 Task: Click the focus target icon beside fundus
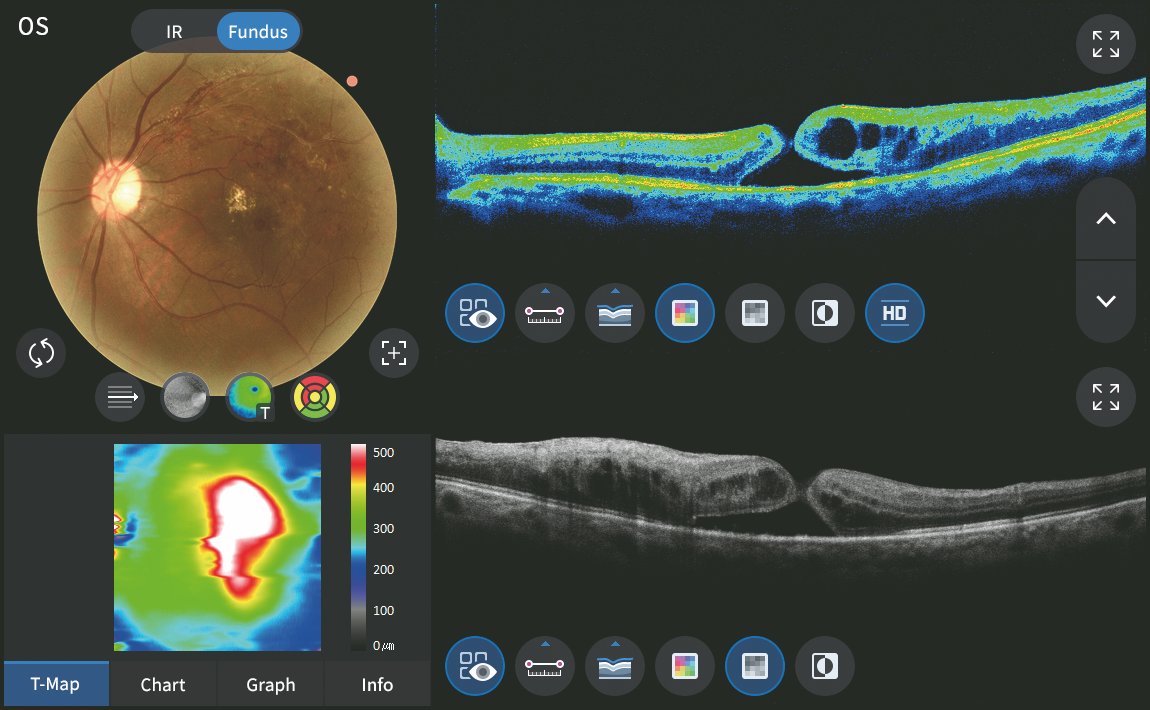coord(394,353)
